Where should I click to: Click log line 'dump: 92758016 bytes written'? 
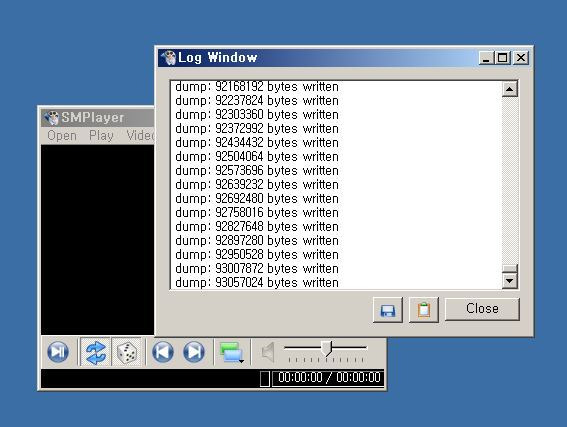(257, 213)
